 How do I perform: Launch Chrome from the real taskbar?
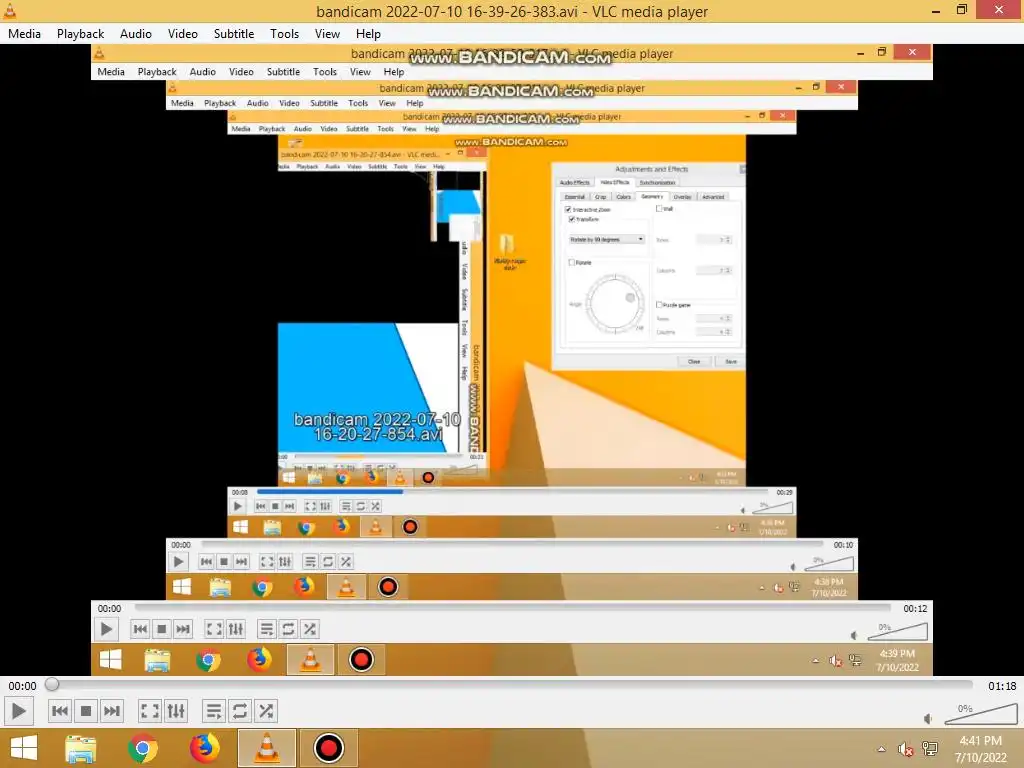(142, 748)
